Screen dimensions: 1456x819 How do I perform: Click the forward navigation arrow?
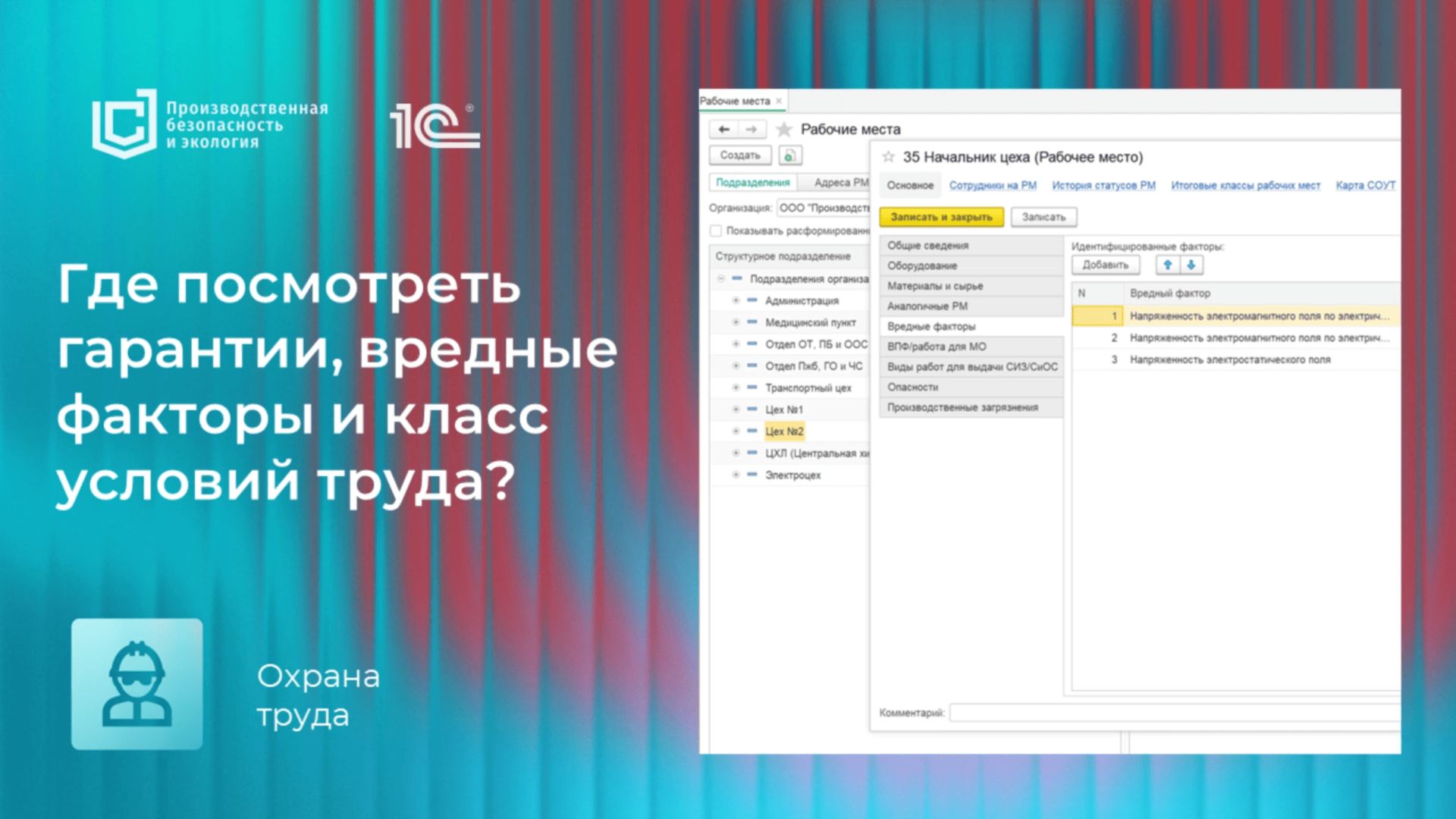tap(751, 130)
